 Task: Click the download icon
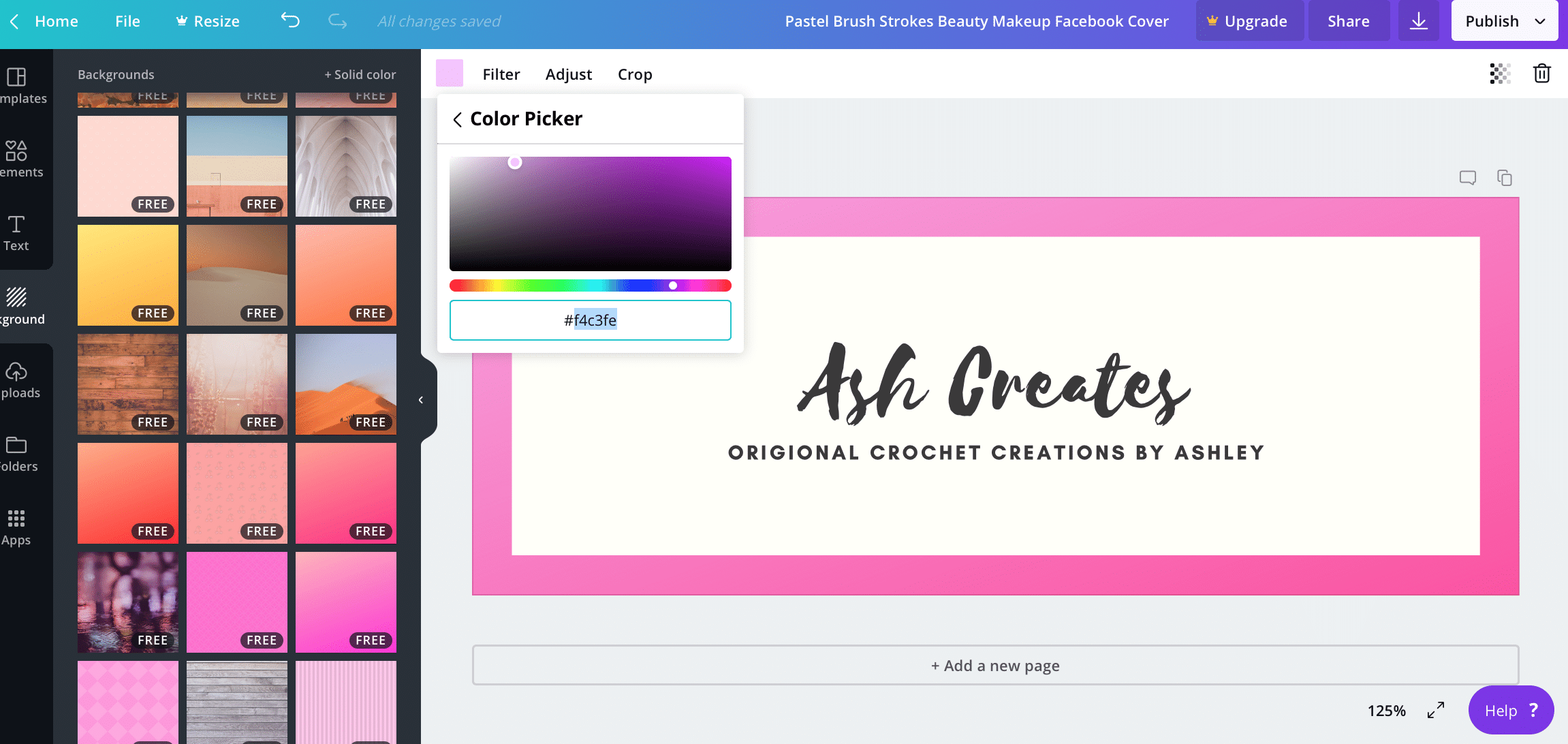point(1418,21)
